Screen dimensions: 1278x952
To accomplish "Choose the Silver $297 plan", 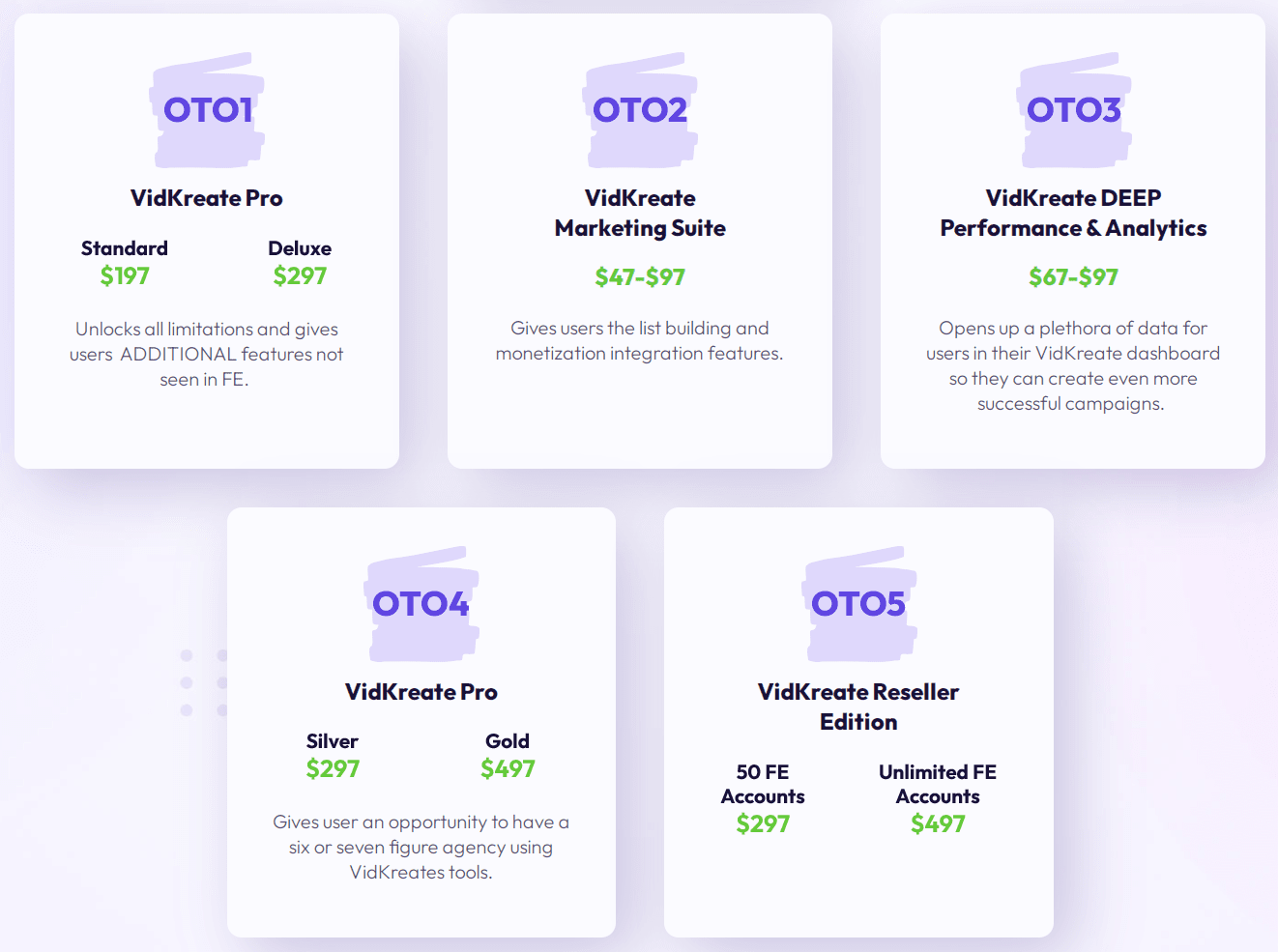I will point(333,756).
